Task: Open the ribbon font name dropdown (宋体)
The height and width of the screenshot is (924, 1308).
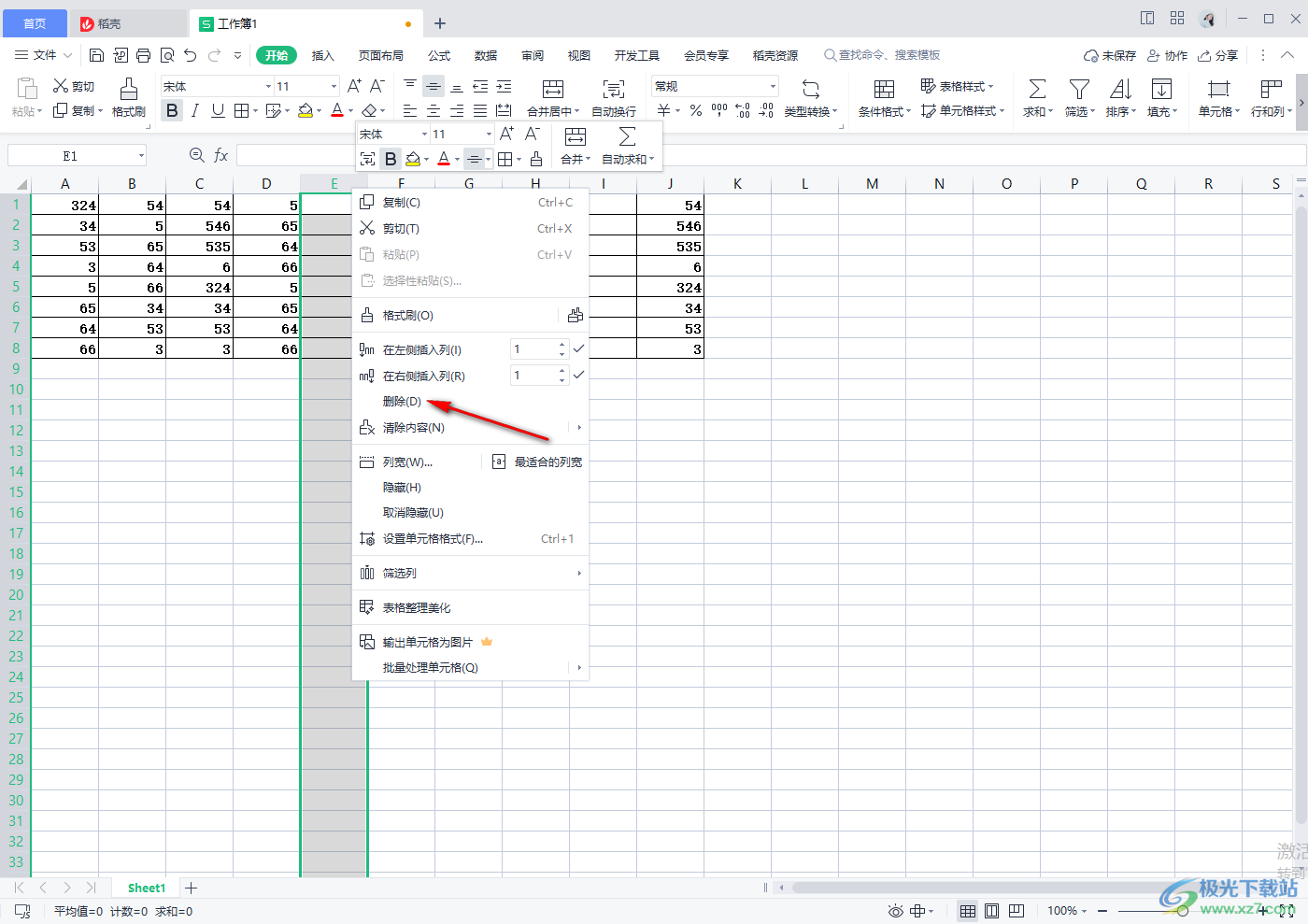Action: tap(268, 86)
